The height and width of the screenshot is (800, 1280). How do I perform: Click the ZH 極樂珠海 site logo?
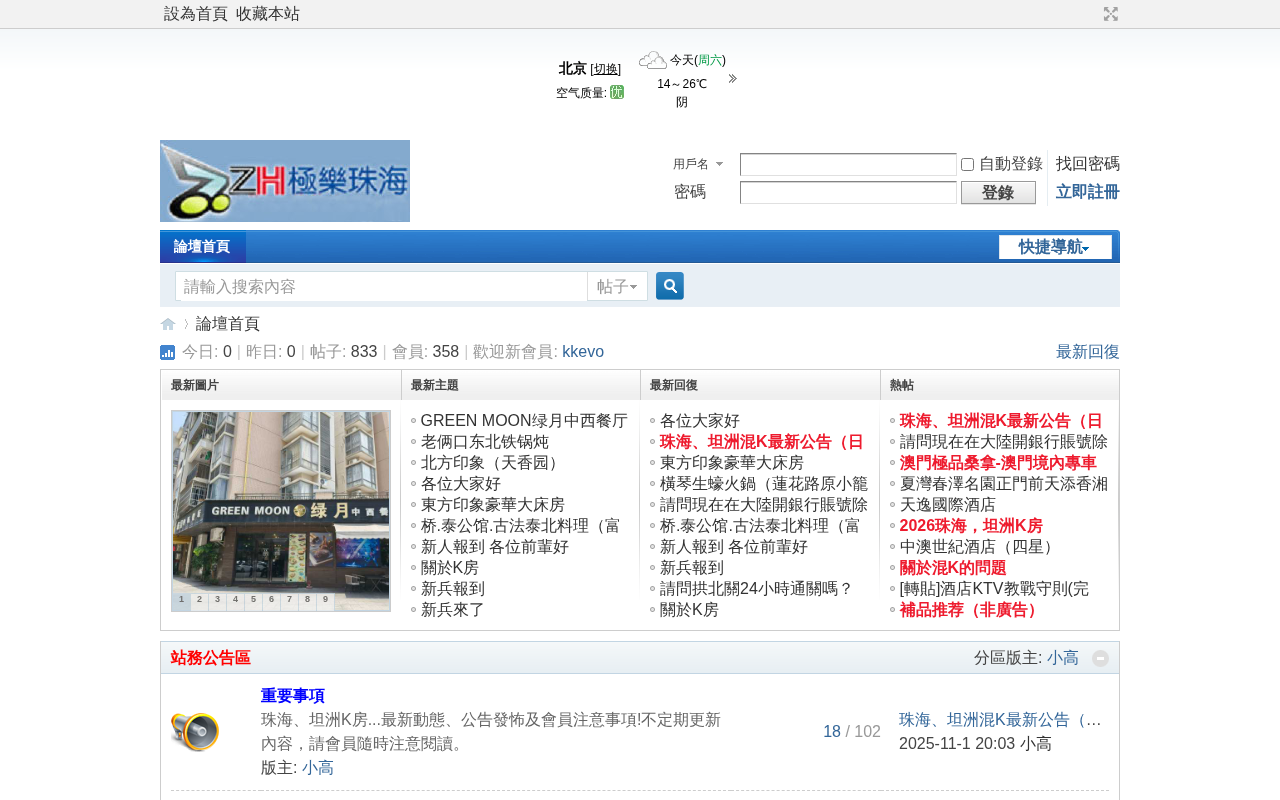(285, 181)
